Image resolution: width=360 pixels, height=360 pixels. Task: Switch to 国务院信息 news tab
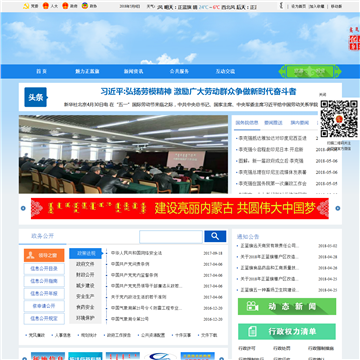click(247, 123)
